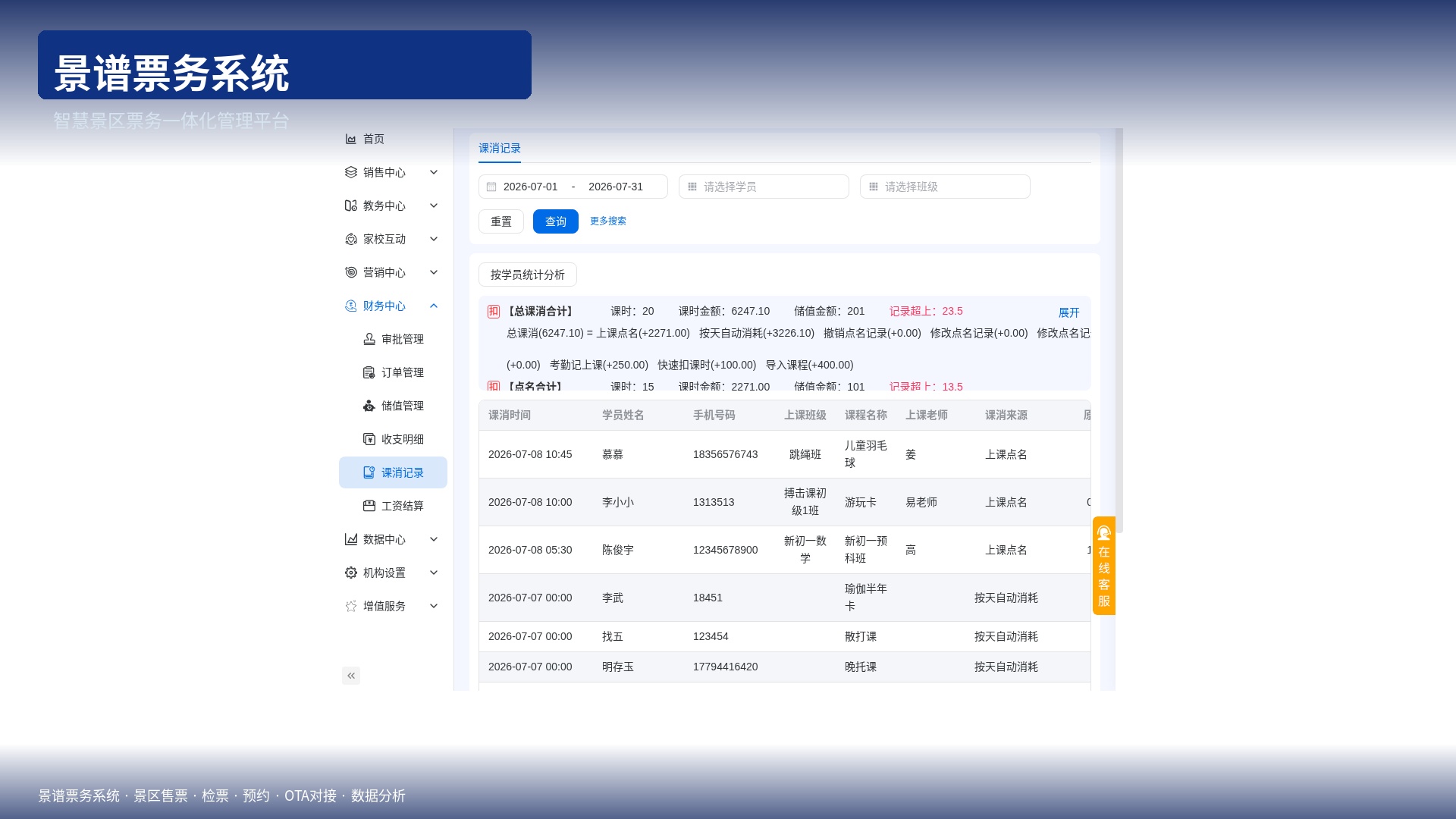The width and height of the screenshot is (1456, 819).
Task: Click the 学员姓名 column header
Action: click(x=623, y=416)
